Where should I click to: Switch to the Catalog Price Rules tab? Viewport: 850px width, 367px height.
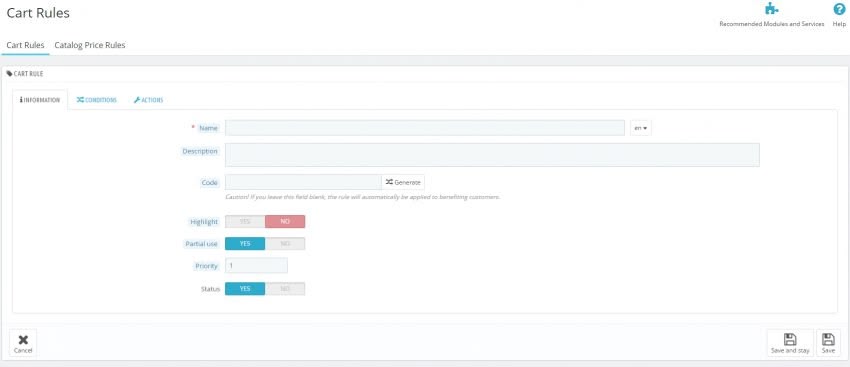click(90, 46)
